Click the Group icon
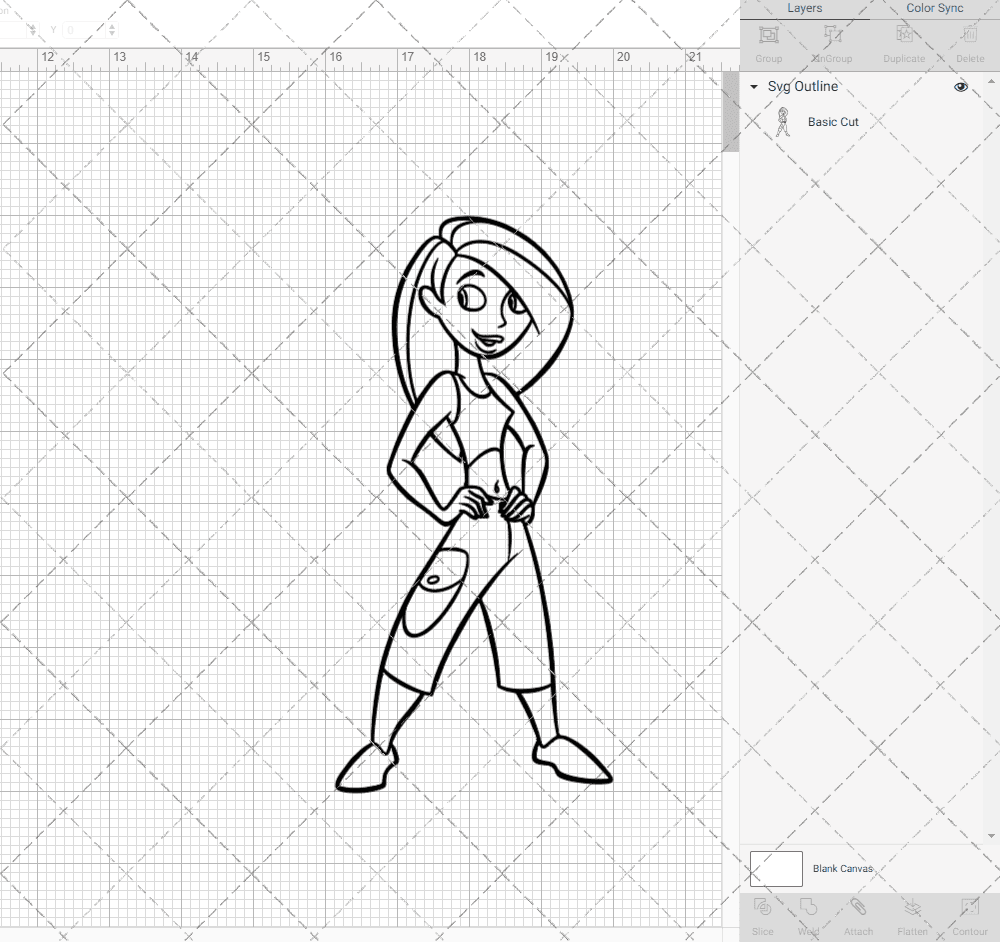 768,42
